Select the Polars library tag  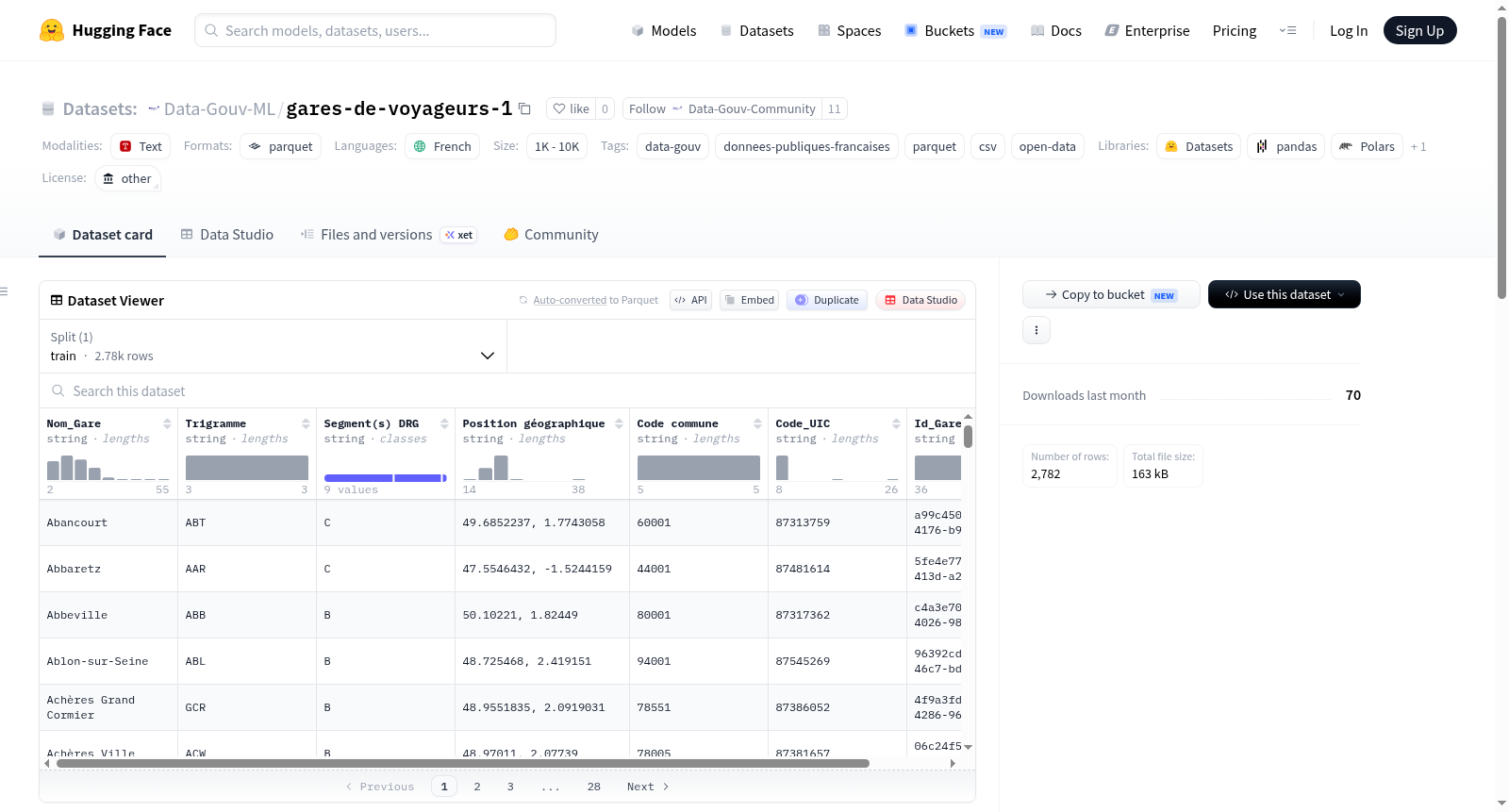tap(1367, 146)
